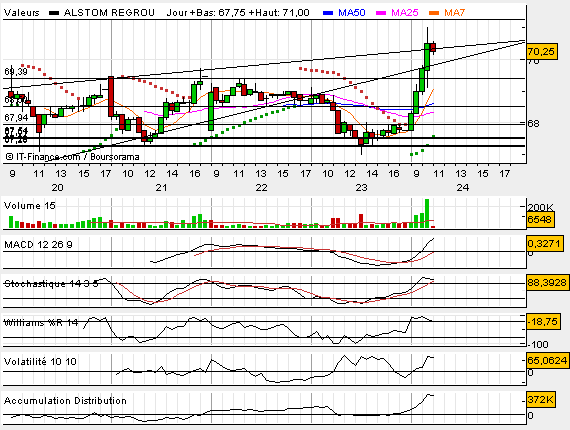The width and height of the screenshot is (570, 430).
Task: Click the date label 21
Action: click(161, 188)
